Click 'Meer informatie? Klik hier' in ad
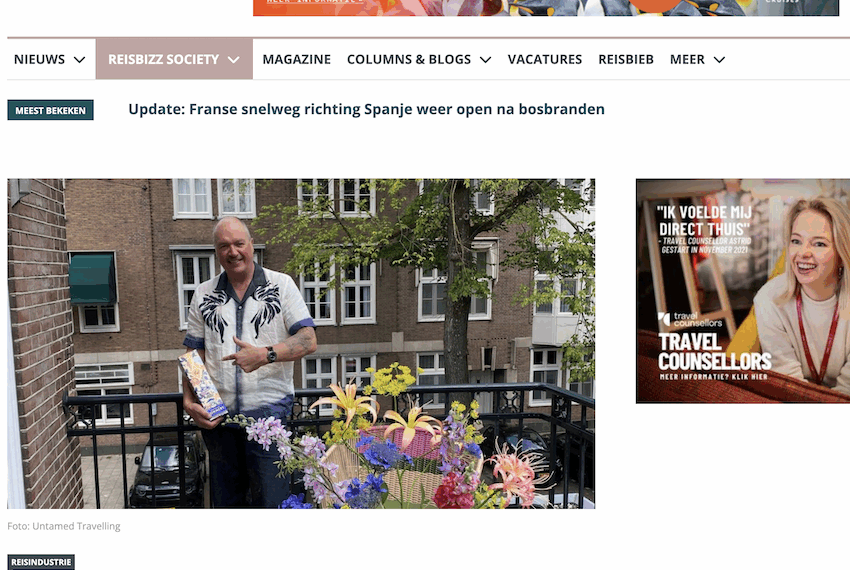Screen dimensions: 850x570 (x=713, y=376)
